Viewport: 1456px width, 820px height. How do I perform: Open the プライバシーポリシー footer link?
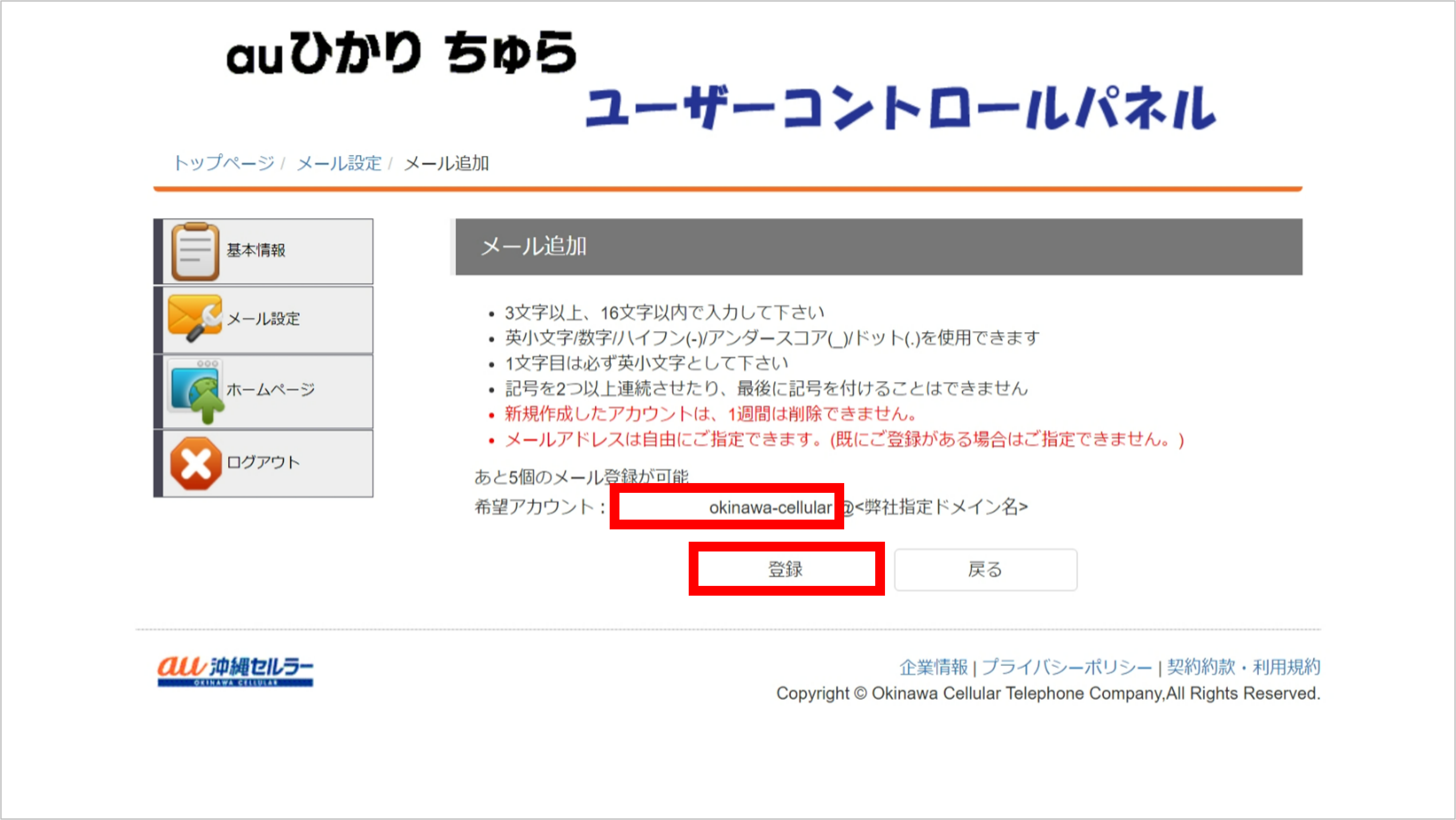pyautogui.click(x=1066, y=667)
